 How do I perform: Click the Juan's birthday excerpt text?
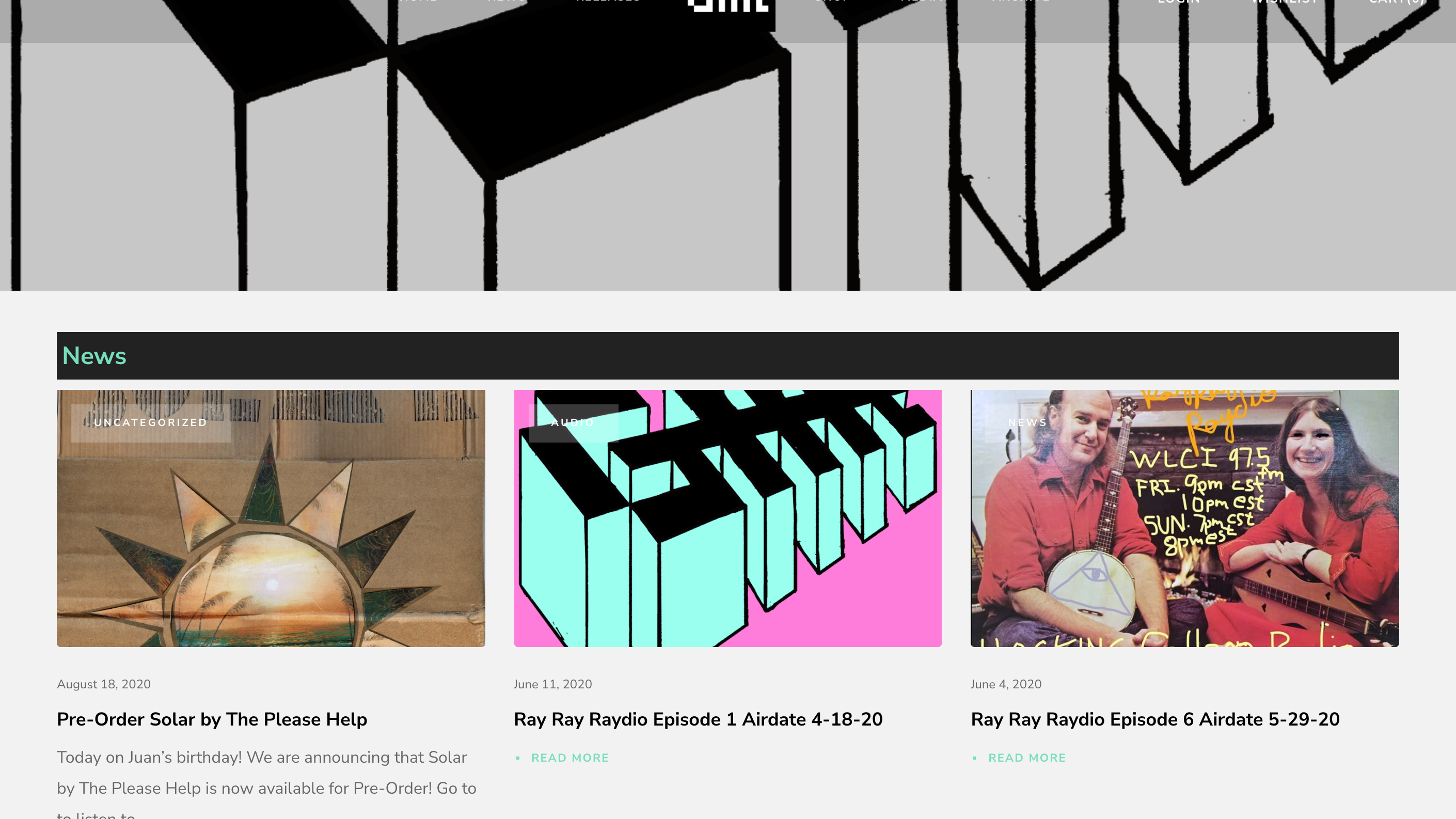[x=267, y=783]
